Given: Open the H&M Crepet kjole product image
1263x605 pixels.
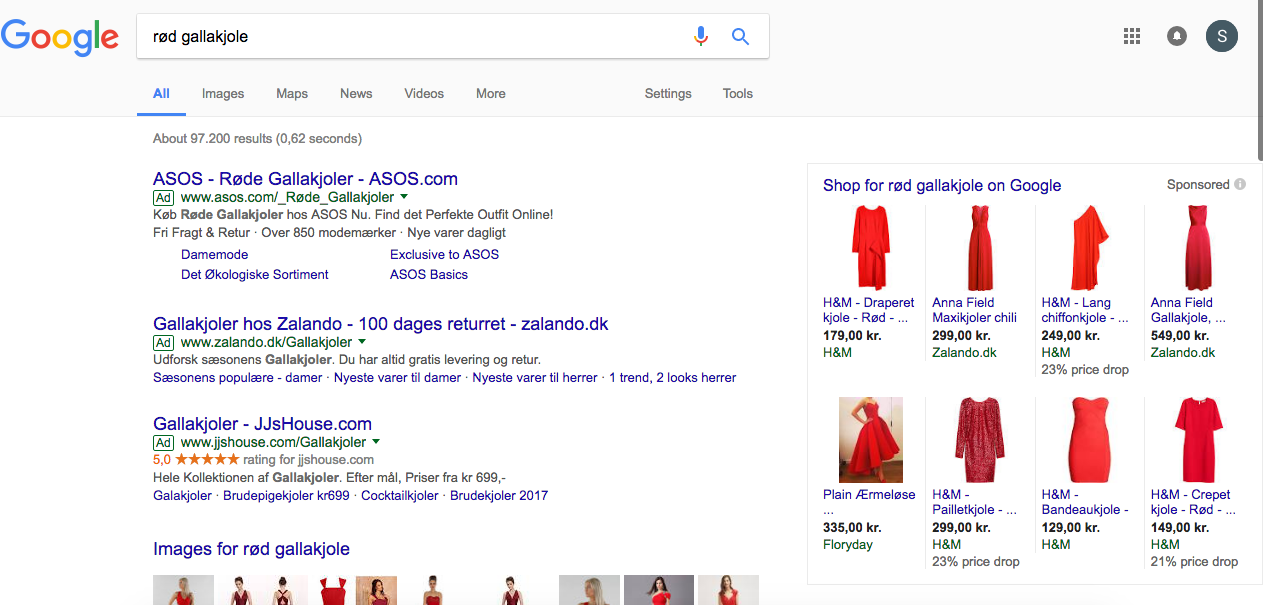Looking at the screenshot, I should click(1198, 440).
